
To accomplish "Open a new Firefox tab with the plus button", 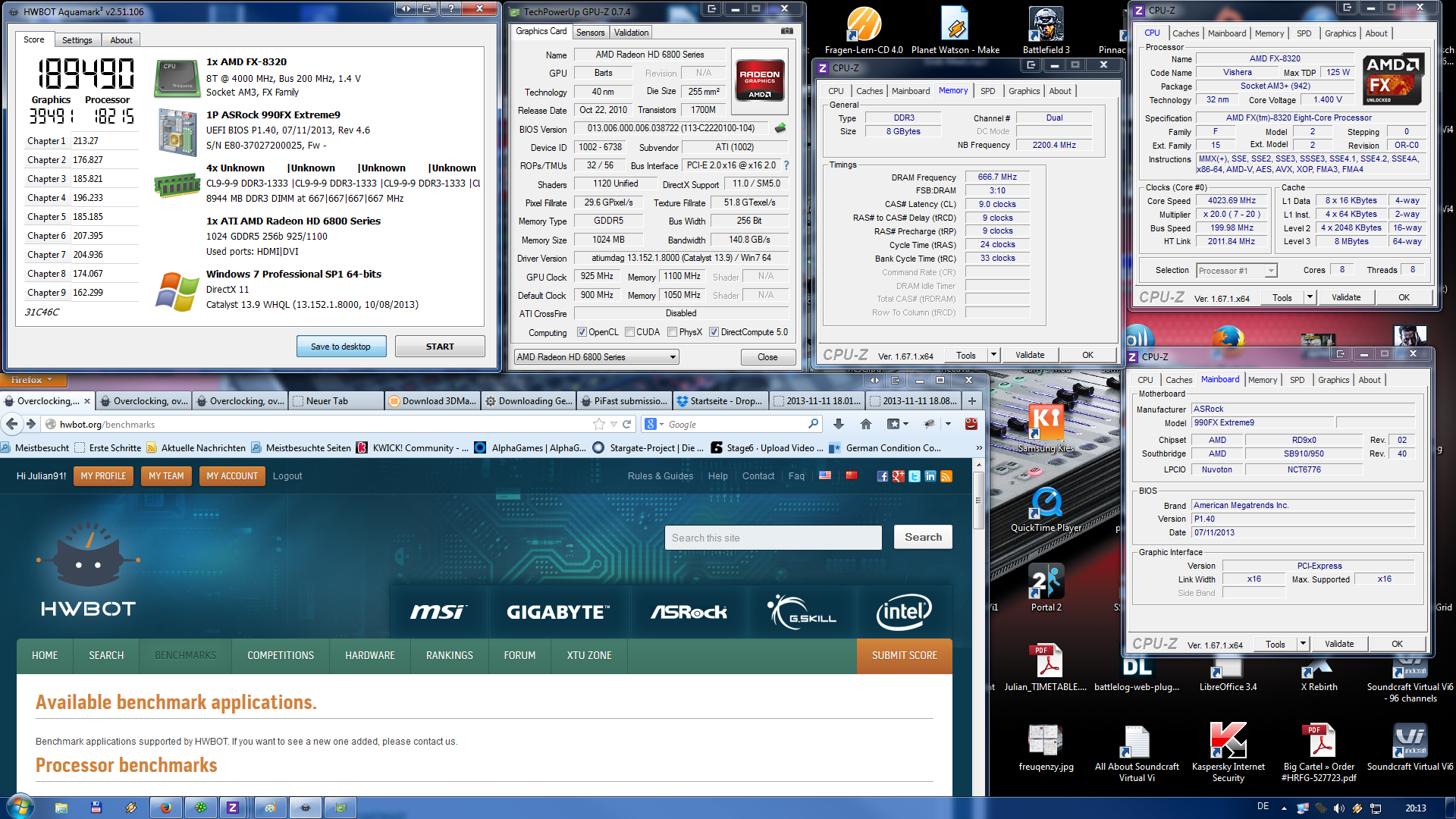I will 972,400.
